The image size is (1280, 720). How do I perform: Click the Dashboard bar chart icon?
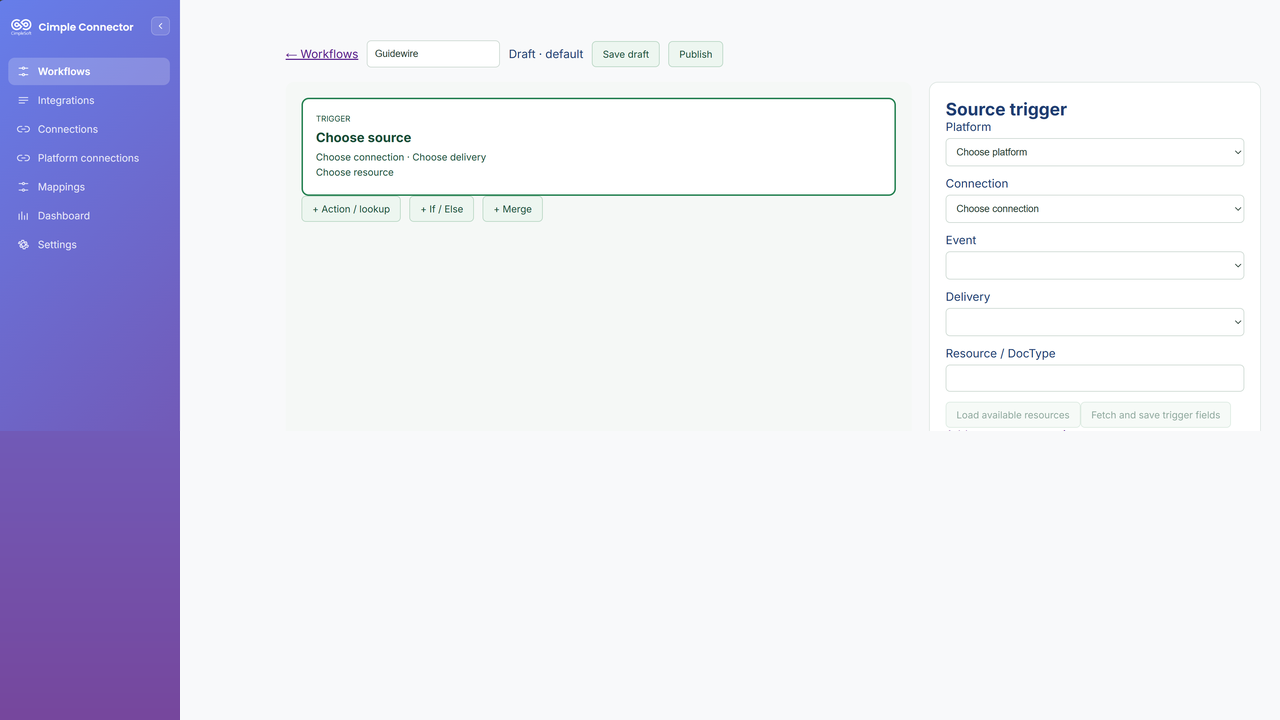pyautogui.click(x=23, y=216)
